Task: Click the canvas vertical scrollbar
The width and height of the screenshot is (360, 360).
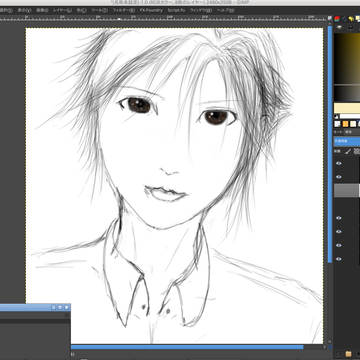Action: pos(330,144)
